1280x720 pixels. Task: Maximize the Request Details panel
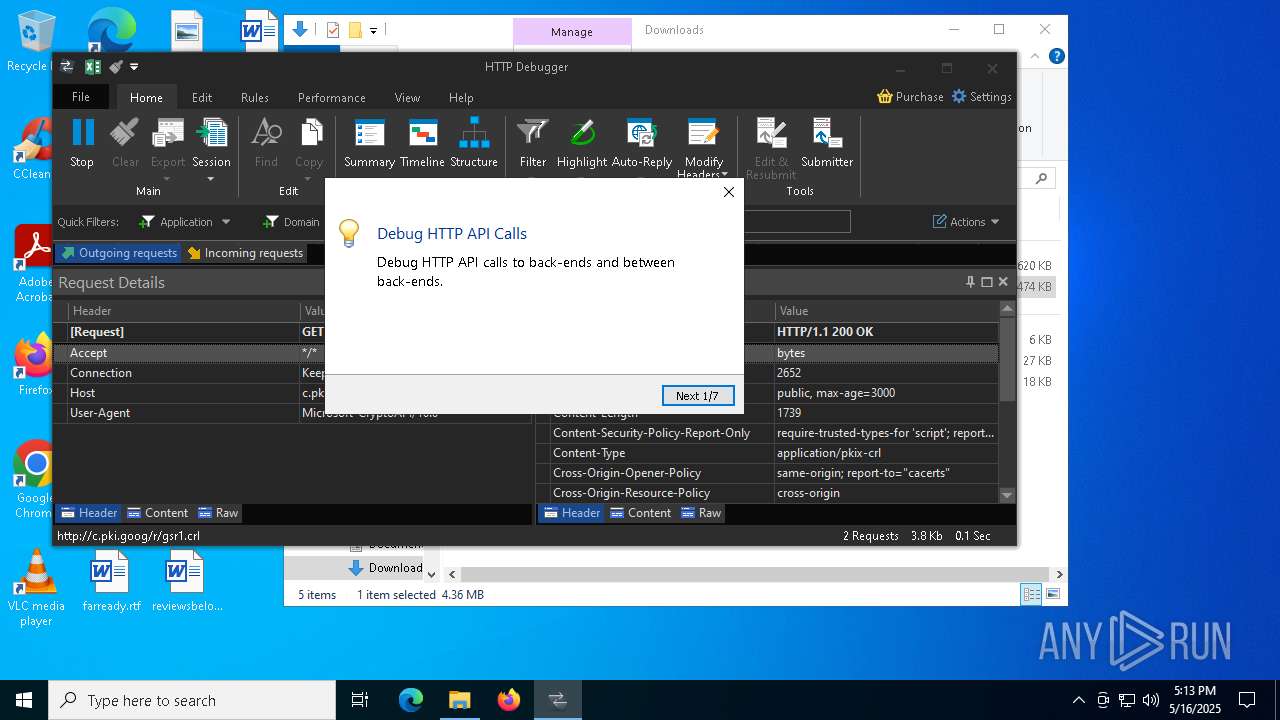pyautogui.click(x=987, y=282)
